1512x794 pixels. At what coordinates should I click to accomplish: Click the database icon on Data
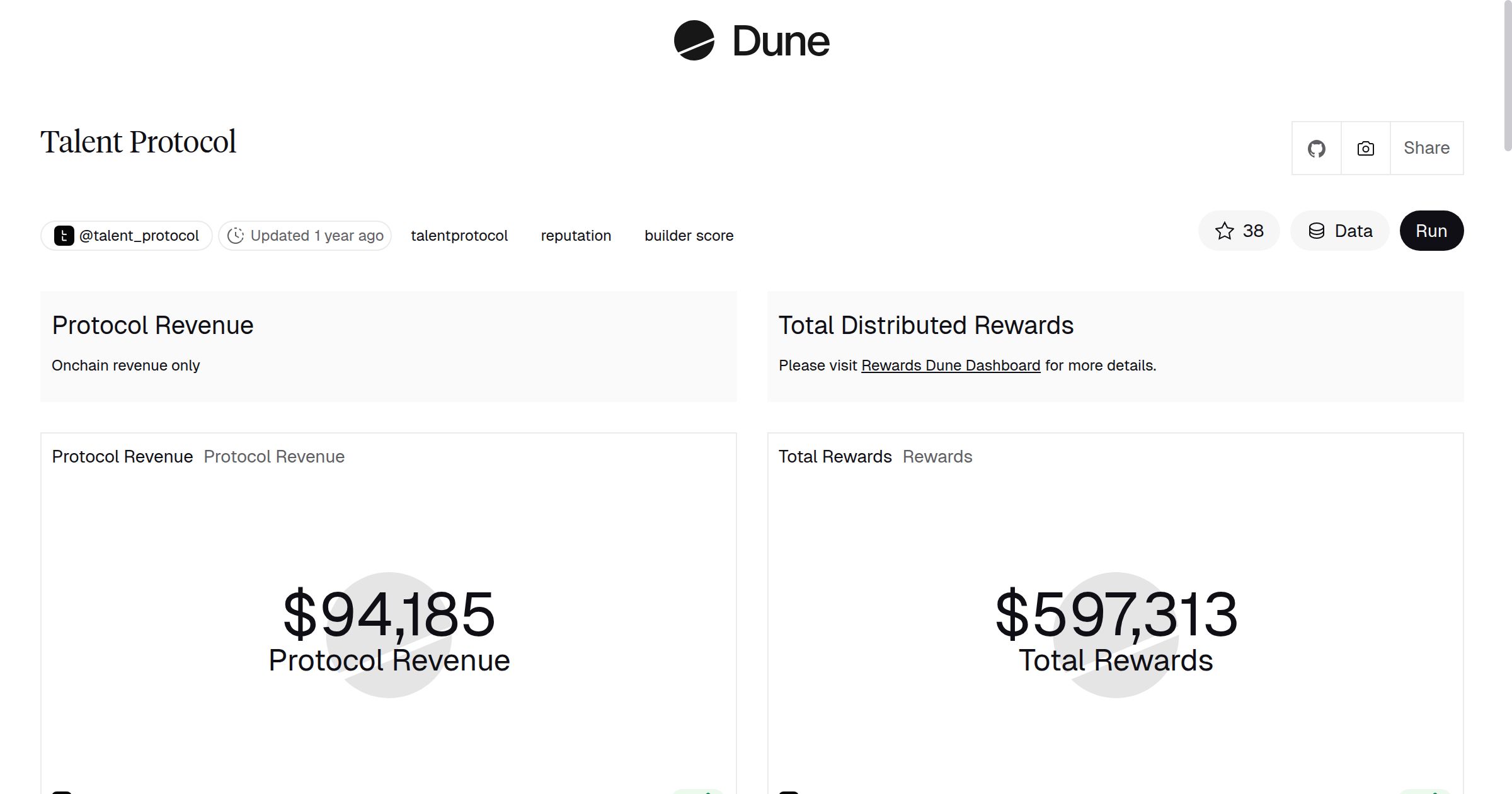tap(1316, 231)
